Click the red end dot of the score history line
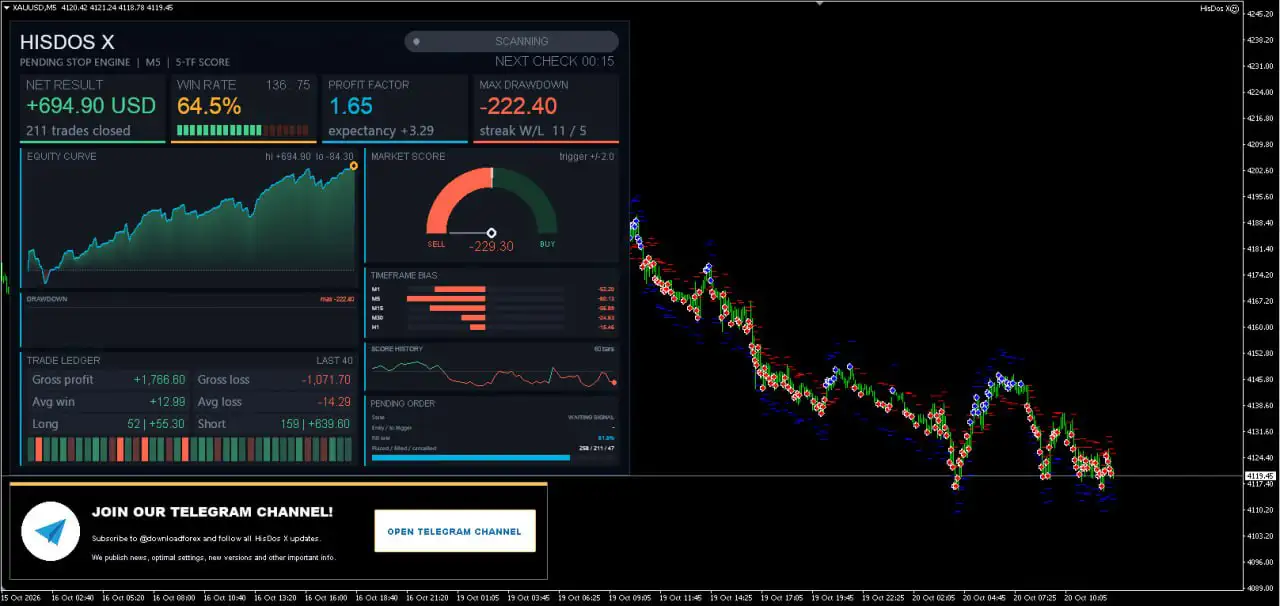Image resolution: width=1280 pixels, height=606 pixels. pyautogui.click(x=613, y=382)
